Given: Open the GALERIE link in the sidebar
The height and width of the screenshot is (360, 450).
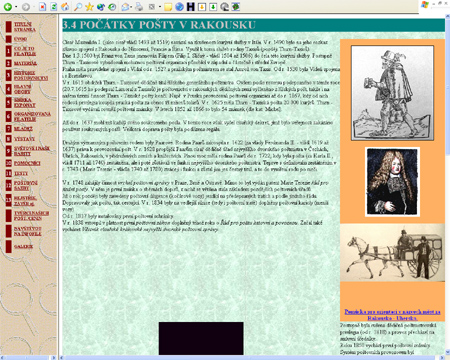Looking at the screenshot, I should [23, 246].
